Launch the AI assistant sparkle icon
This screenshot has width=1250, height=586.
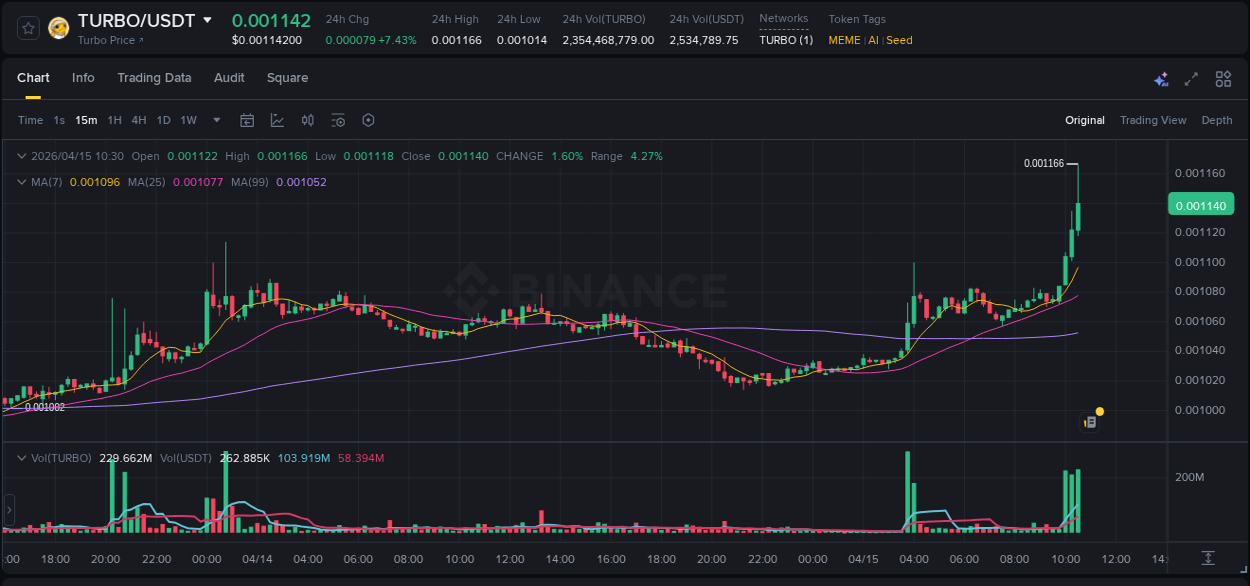(1161, 78)
